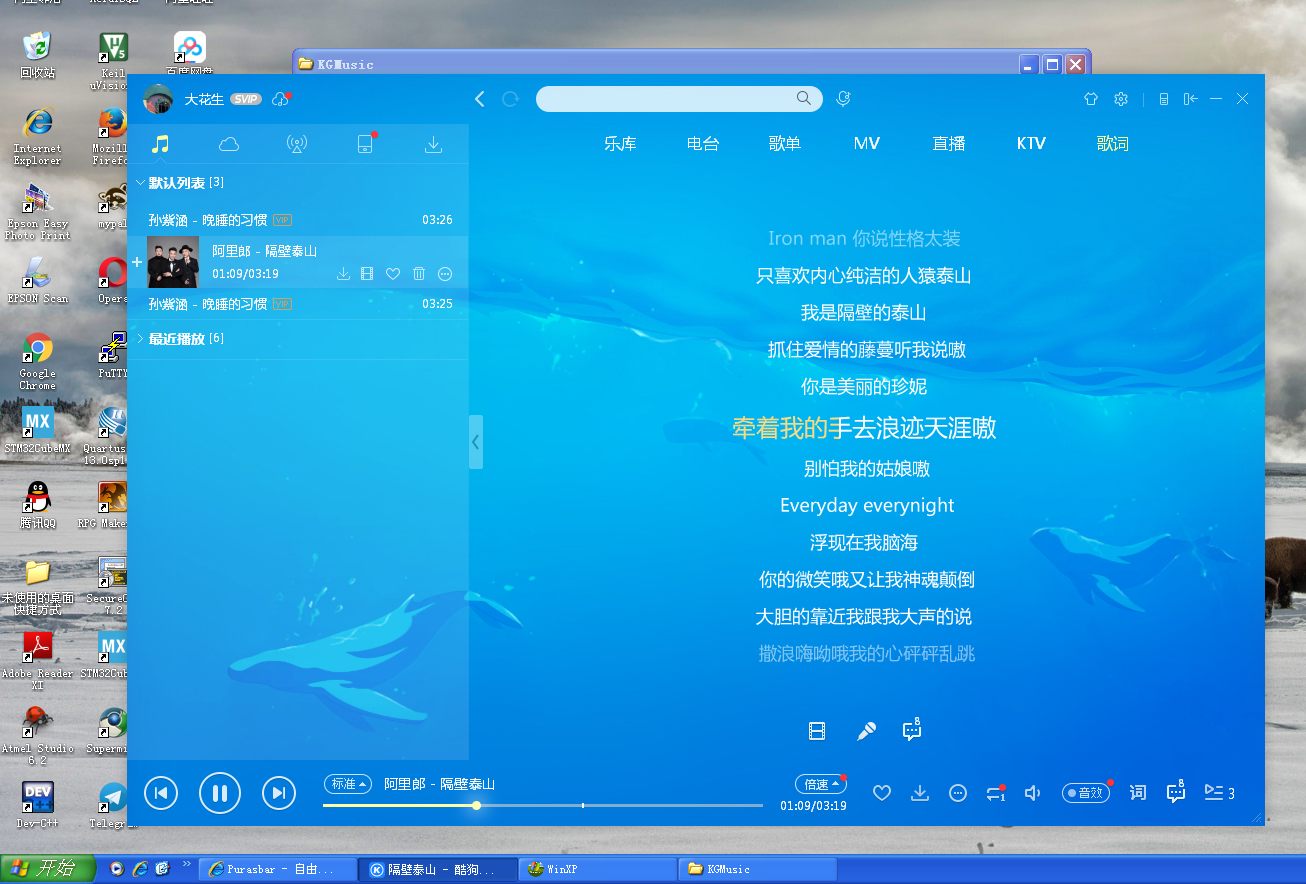Toggle the bullet comment icon below lyrics

pyautogui.click(x=912, y=730)
